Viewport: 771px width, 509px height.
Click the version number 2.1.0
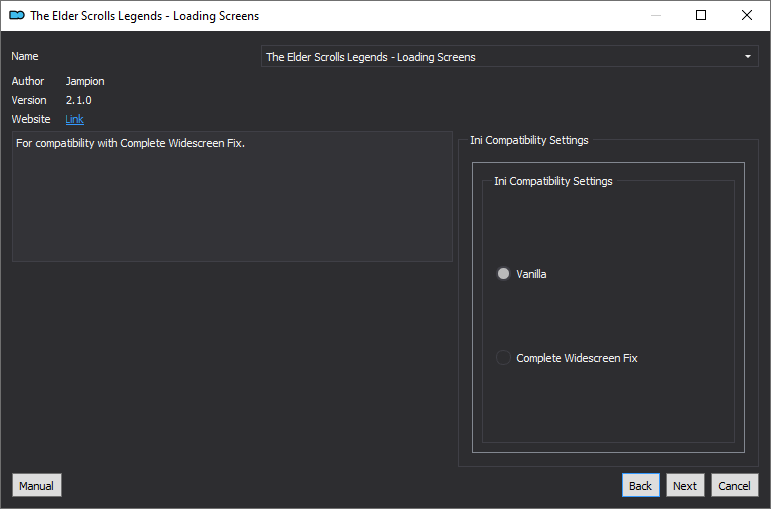tap(79, 100)
